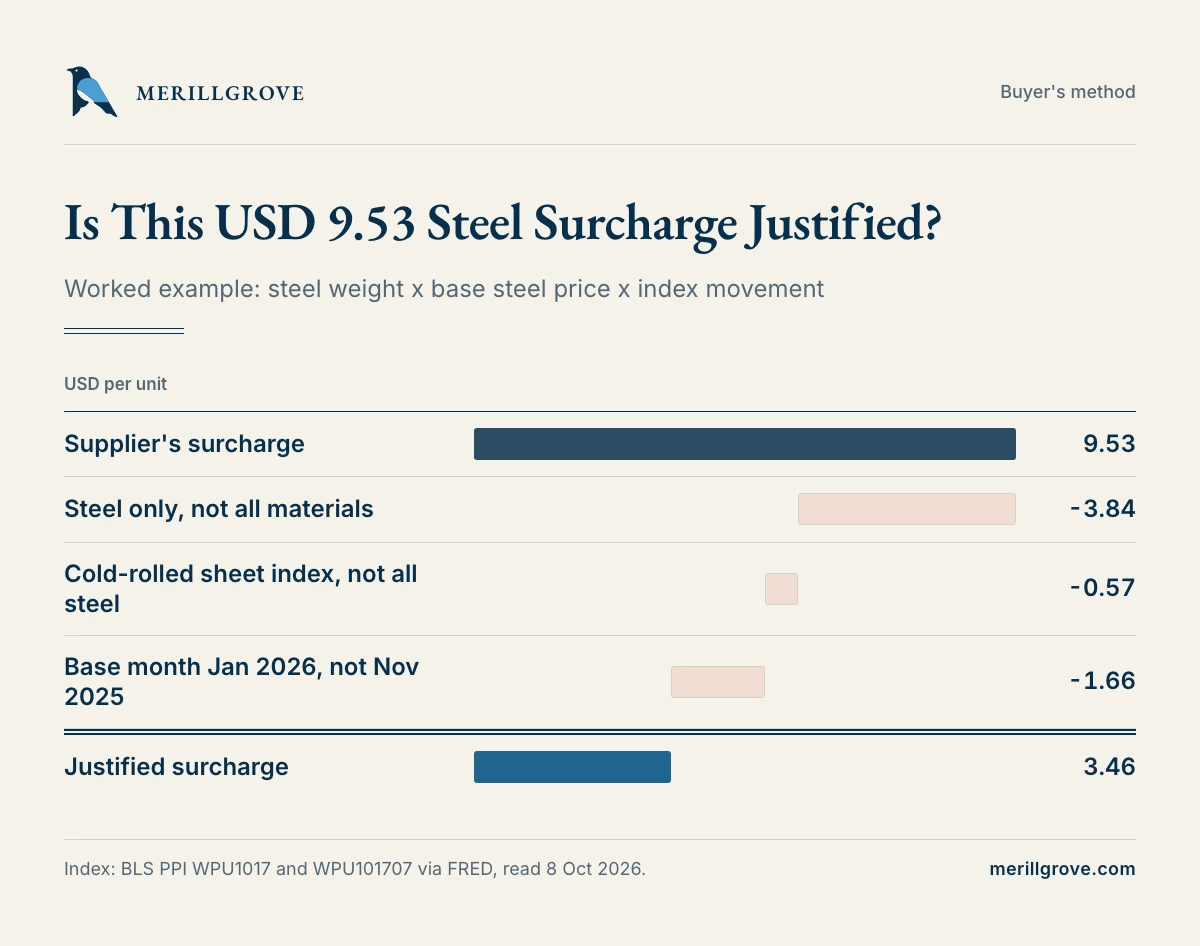The height and width of the screenshot is (946, 1200).
Task: Click the 9.53 surcharge value
Action: pos(1109,444)
